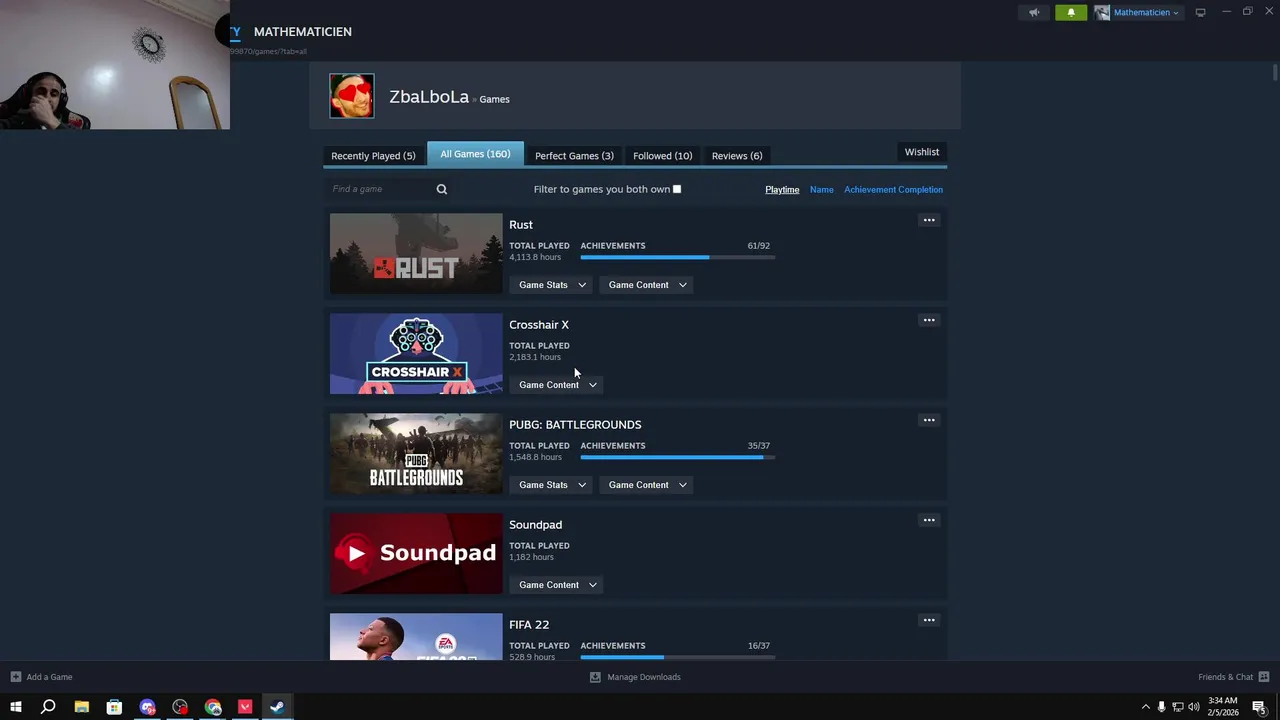Switch to Recently Played (5) tab

point(373,156)
